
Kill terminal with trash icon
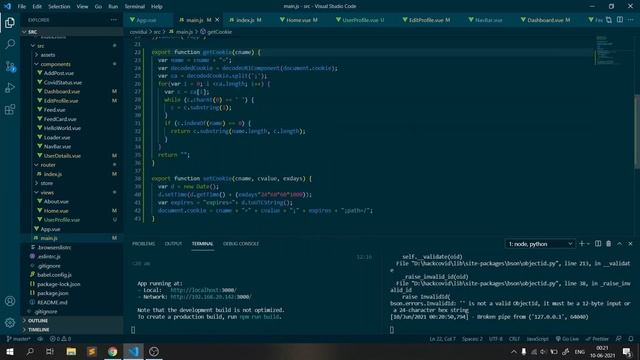click(x=609, y=244)
